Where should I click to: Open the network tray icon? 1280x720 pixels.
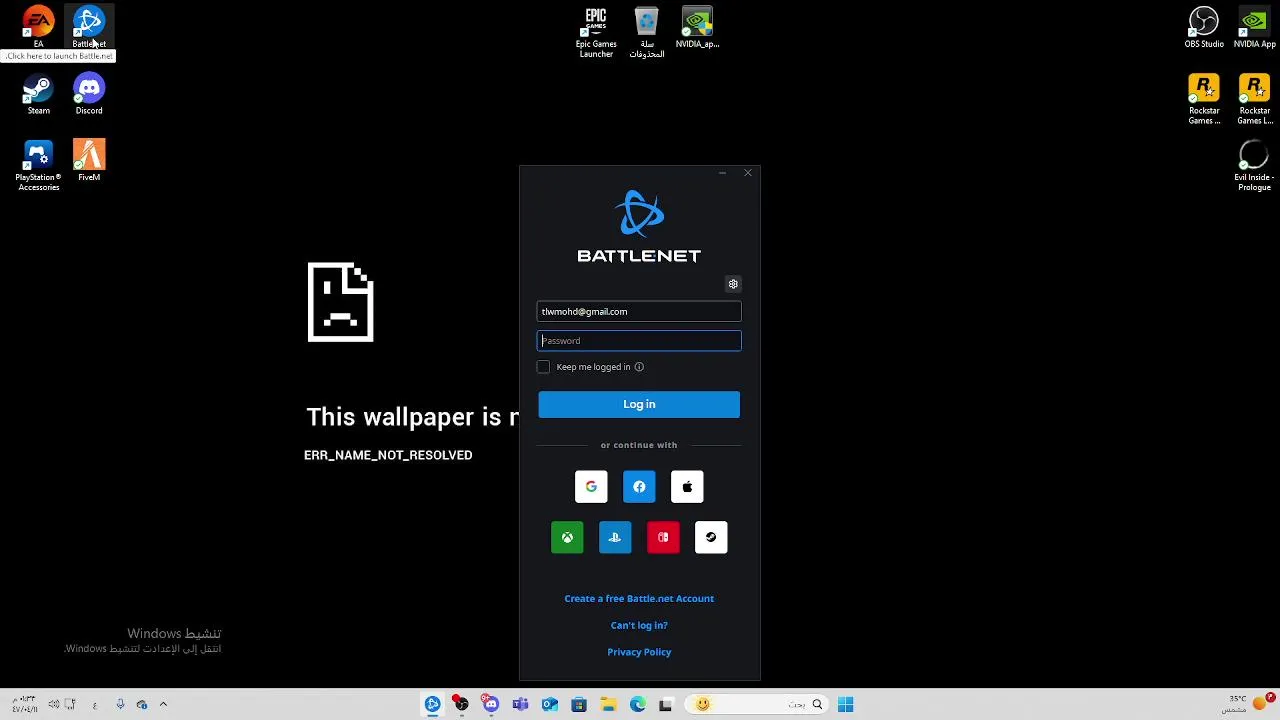(70, 704)
